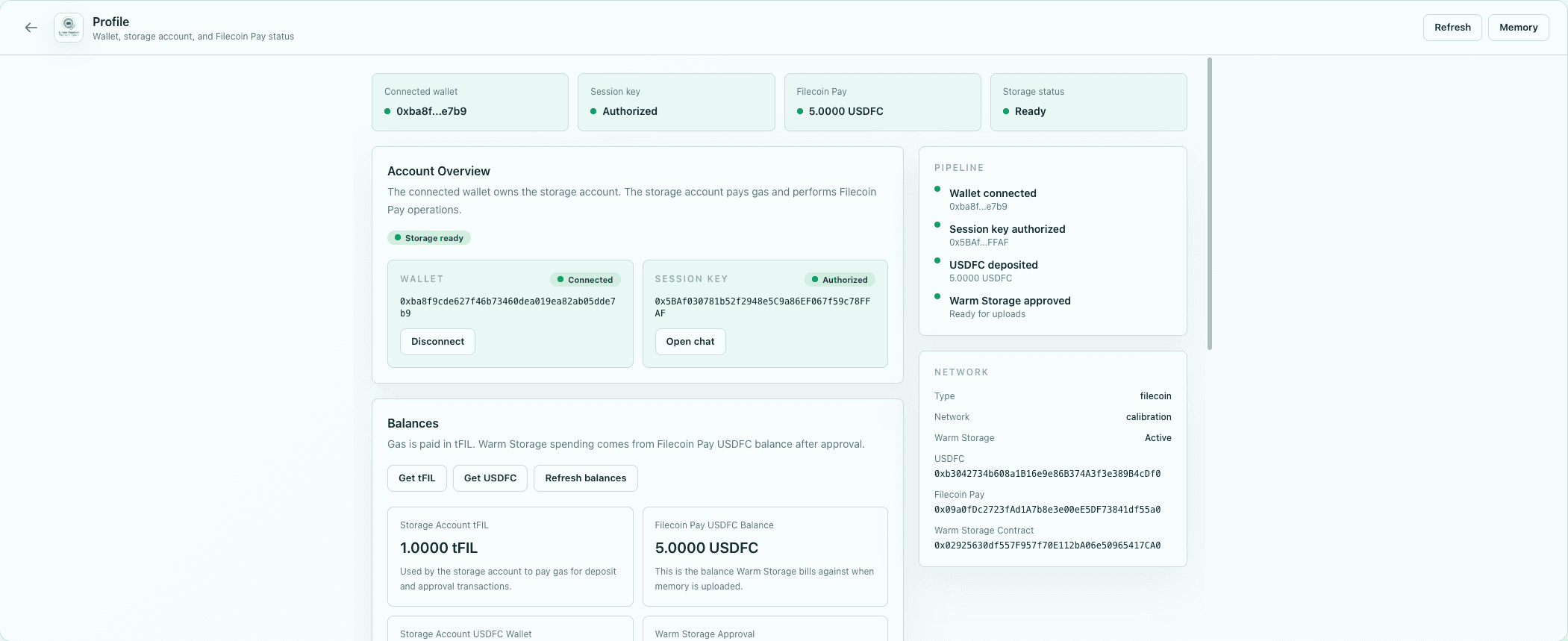Click the Get USDFC button
This screenshot has width=1568, height=641.
click(490, 478)
